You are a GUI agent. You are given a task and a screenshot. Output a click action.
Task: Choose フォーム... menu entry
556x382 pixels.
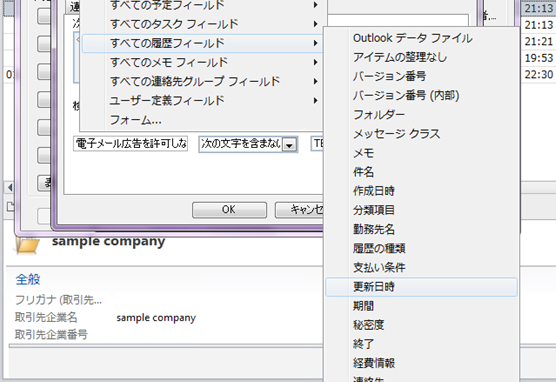(202, 120)
